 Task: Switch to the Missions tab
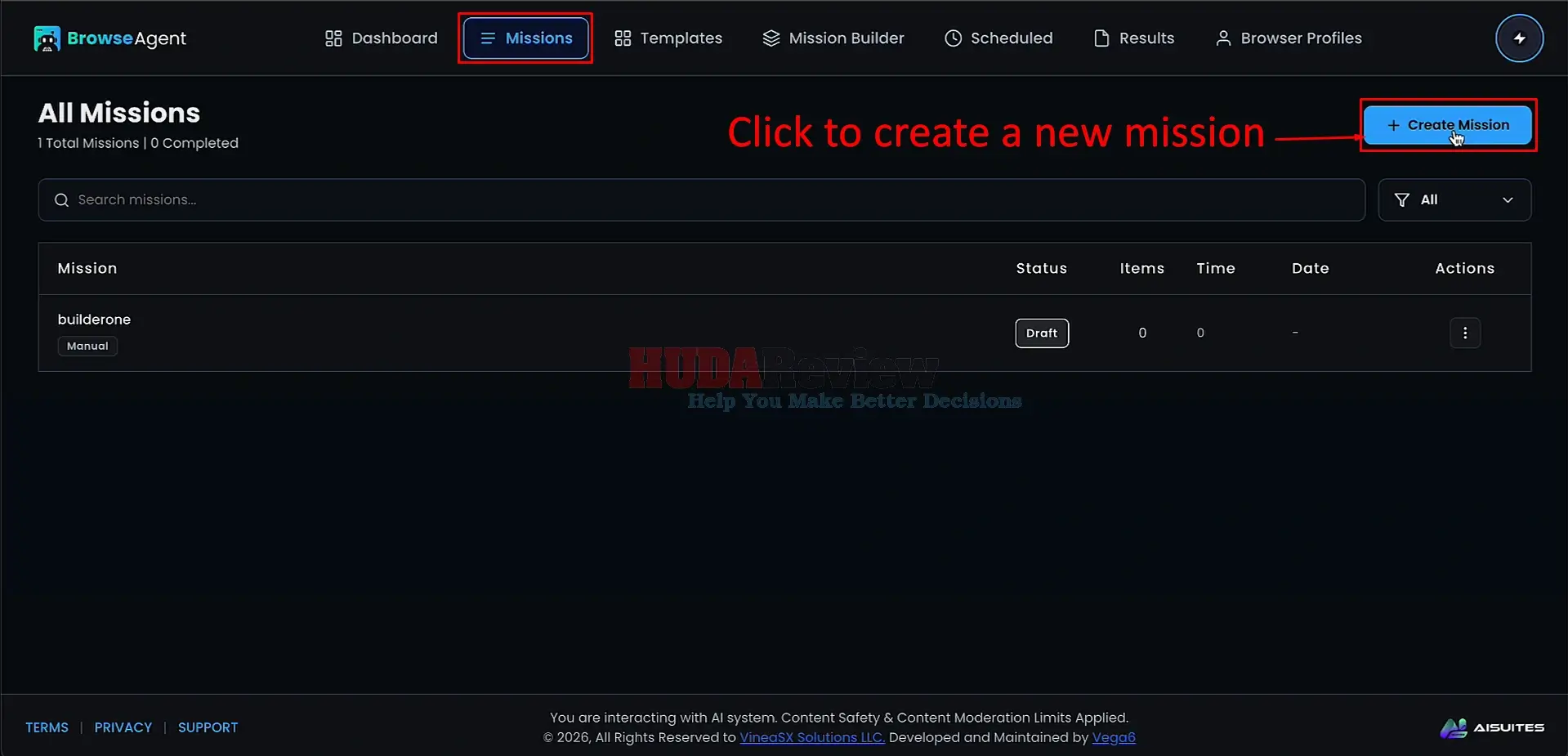coord(526,38)
